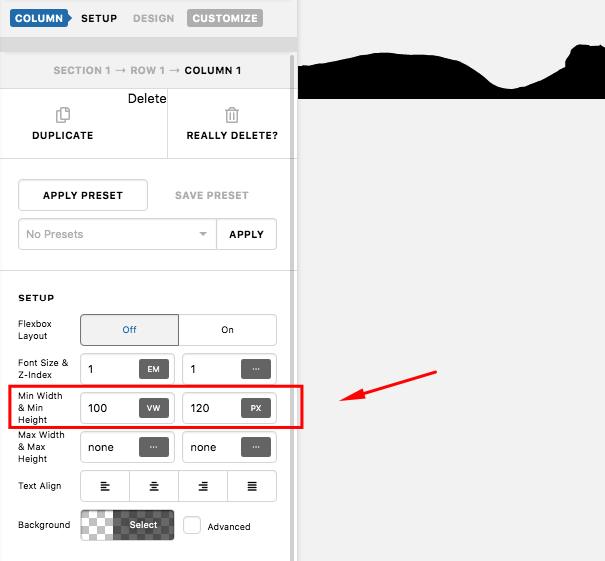Image resolution: width=605 pixels, height=561 pixels.
Task: Select left text align icon
Action: point(104,486)
